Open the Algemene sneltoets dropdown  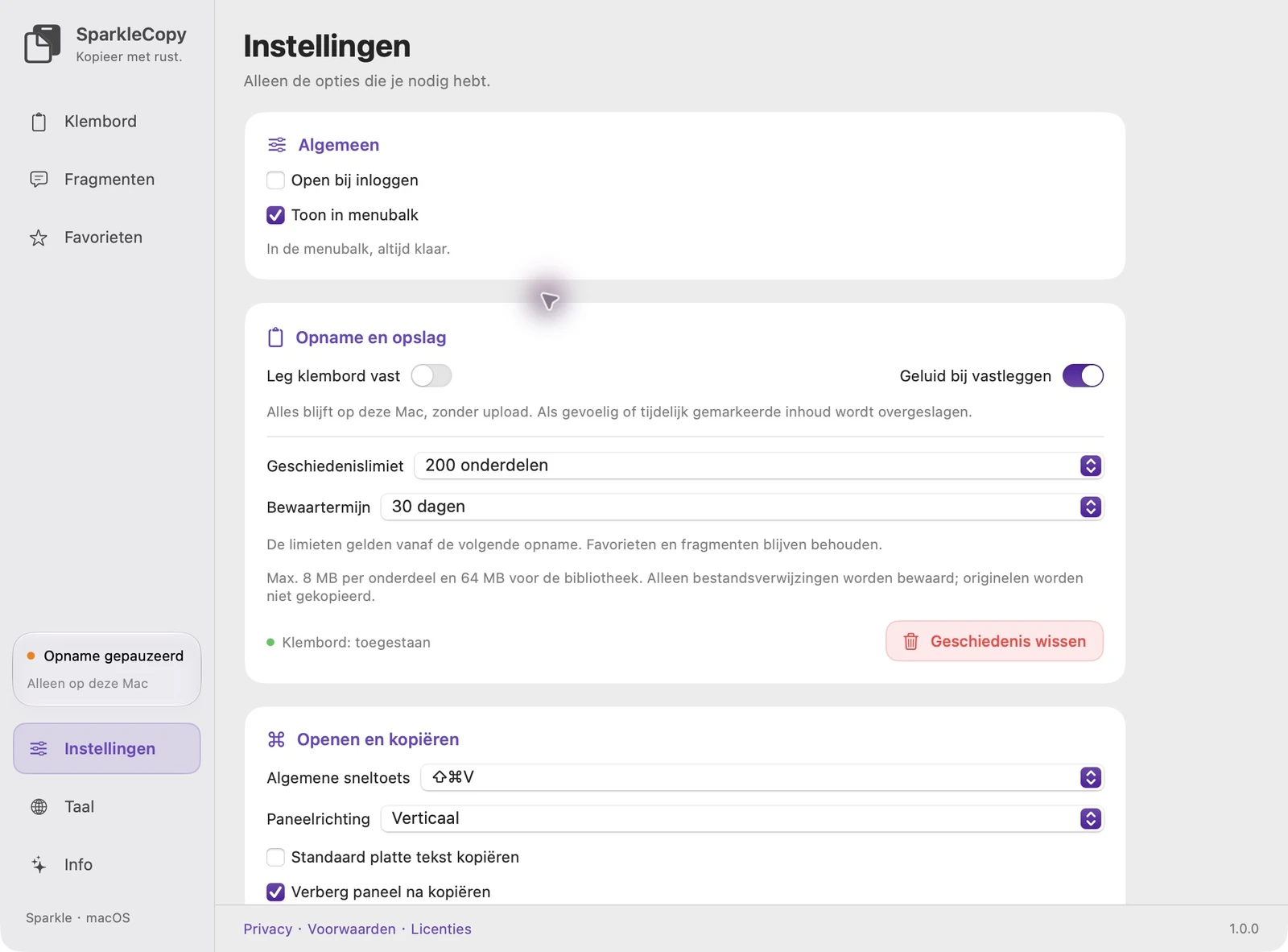762,777
